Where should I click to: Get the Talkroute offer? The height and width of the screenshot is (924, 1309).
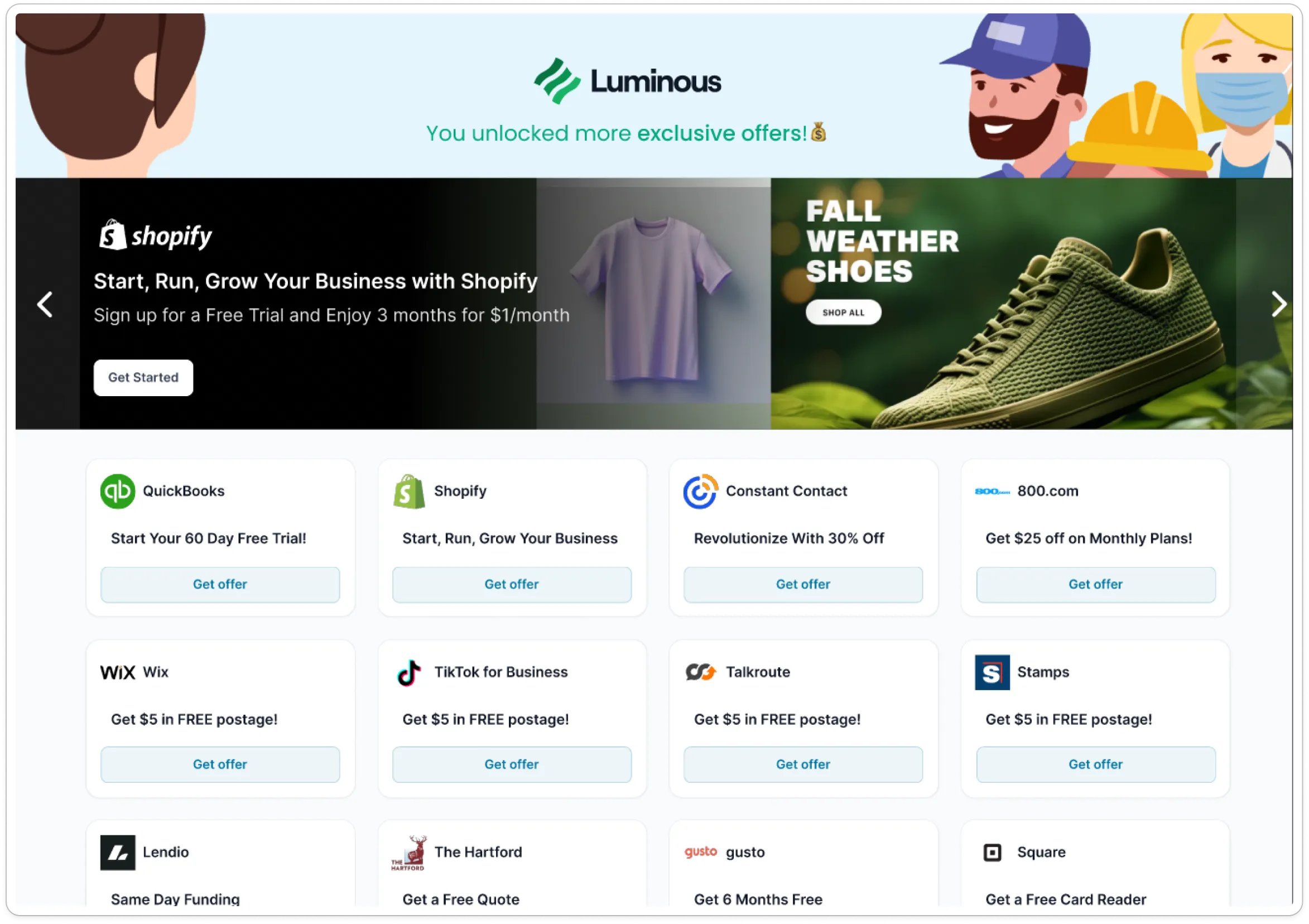(x=803, y=764)
